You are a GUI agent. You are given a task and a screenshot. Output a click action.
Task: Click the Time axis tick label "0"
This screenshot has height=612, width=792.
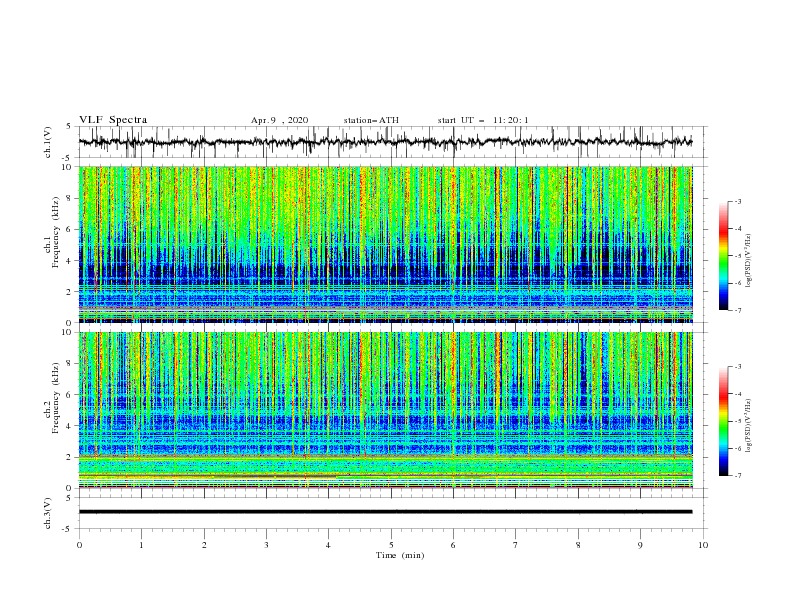pos(79,545)
